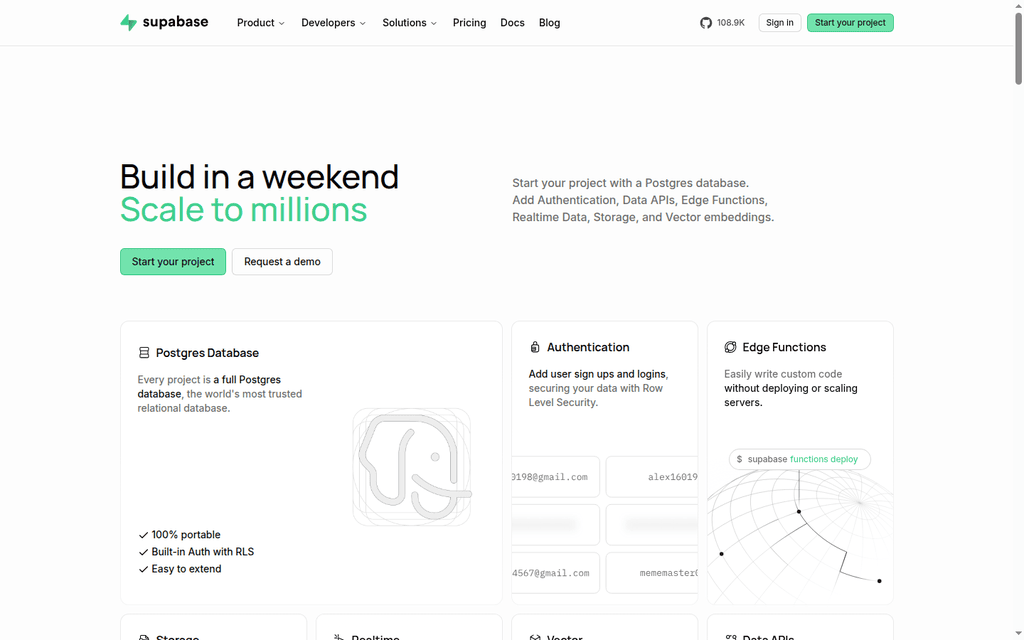Expand the Developers menu
This screenshot has width=1024, height=640.
click(333, 23)
